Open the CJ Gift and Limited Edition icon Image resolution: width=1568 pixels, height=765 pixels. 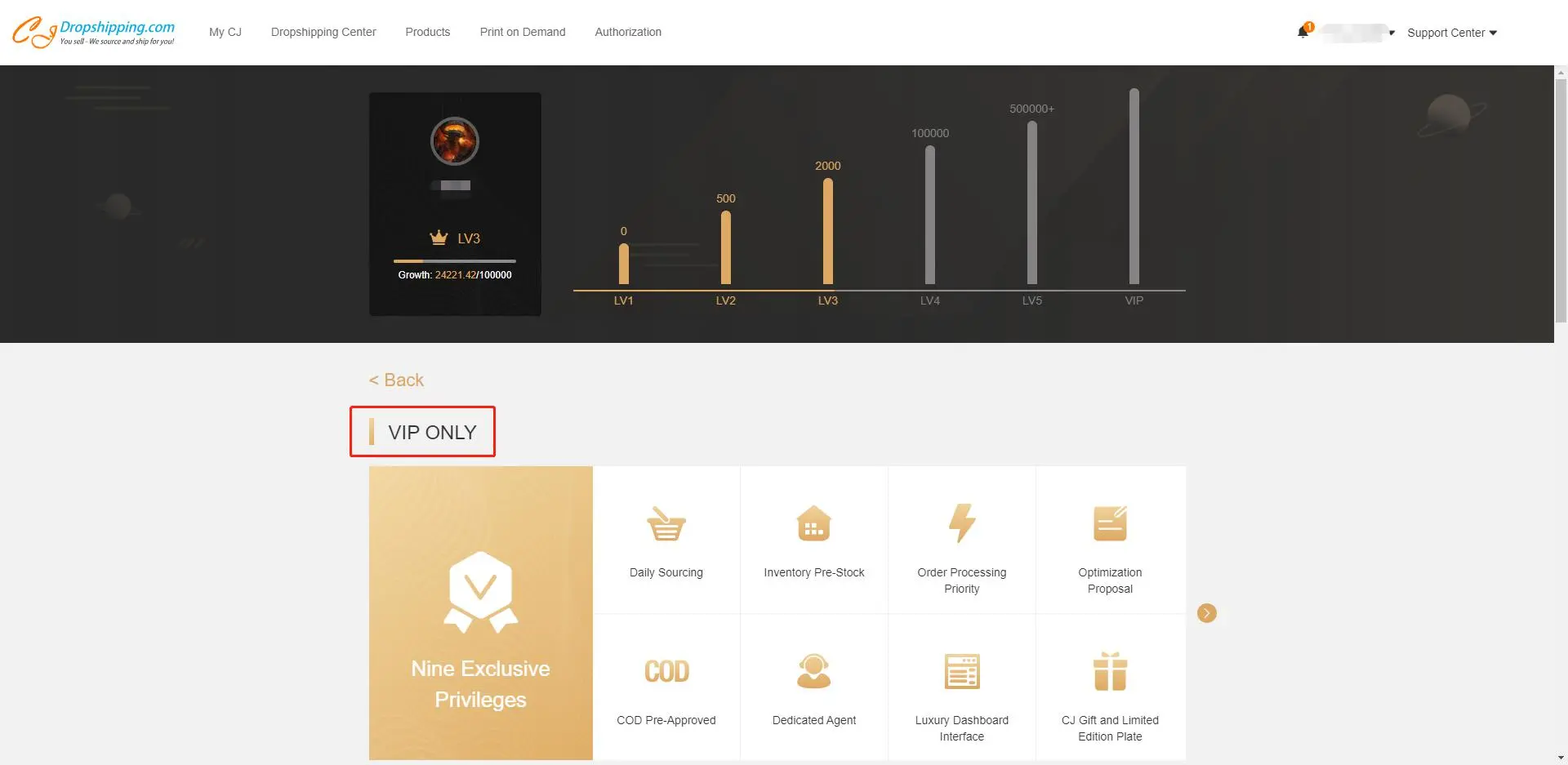click(x=1110, y=672)
